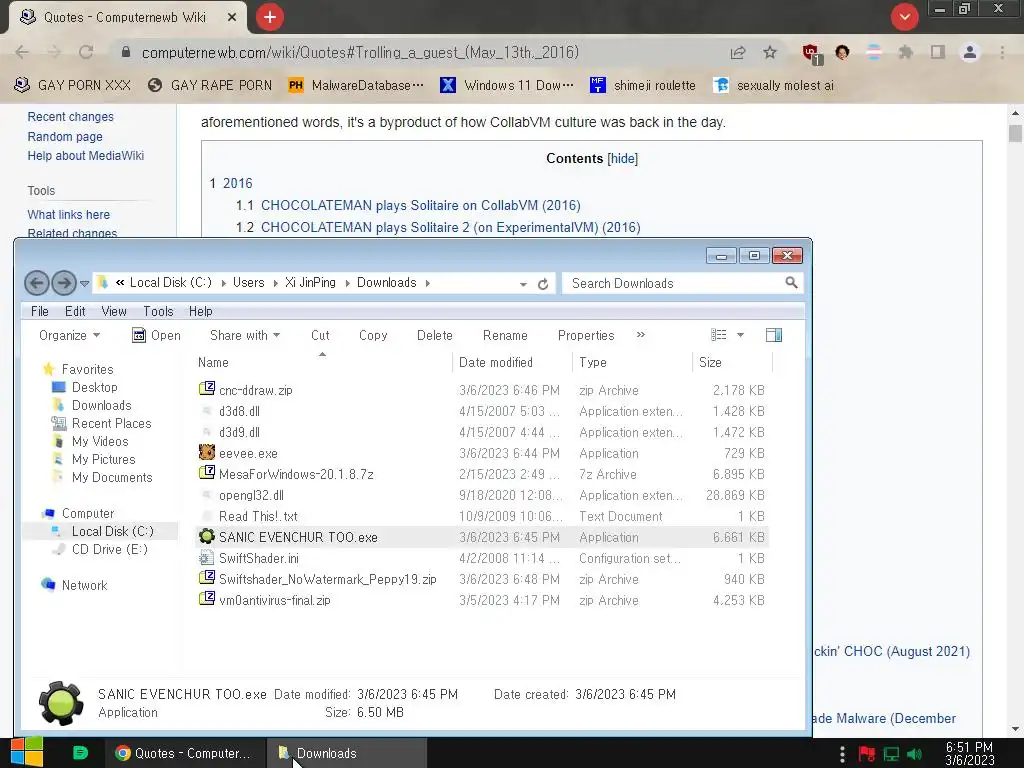The image size is (1024, 768).
Task: Open the browser side panel icon
Action: pyautogui.click(x=938, y=52)
